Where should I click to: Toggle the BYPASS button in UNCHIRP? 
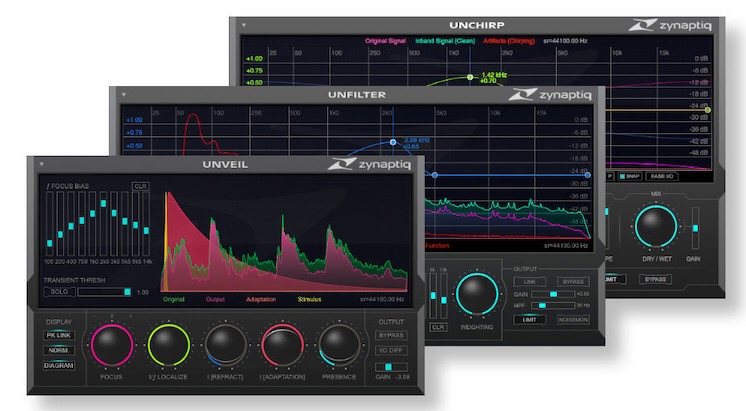point(656,279)
